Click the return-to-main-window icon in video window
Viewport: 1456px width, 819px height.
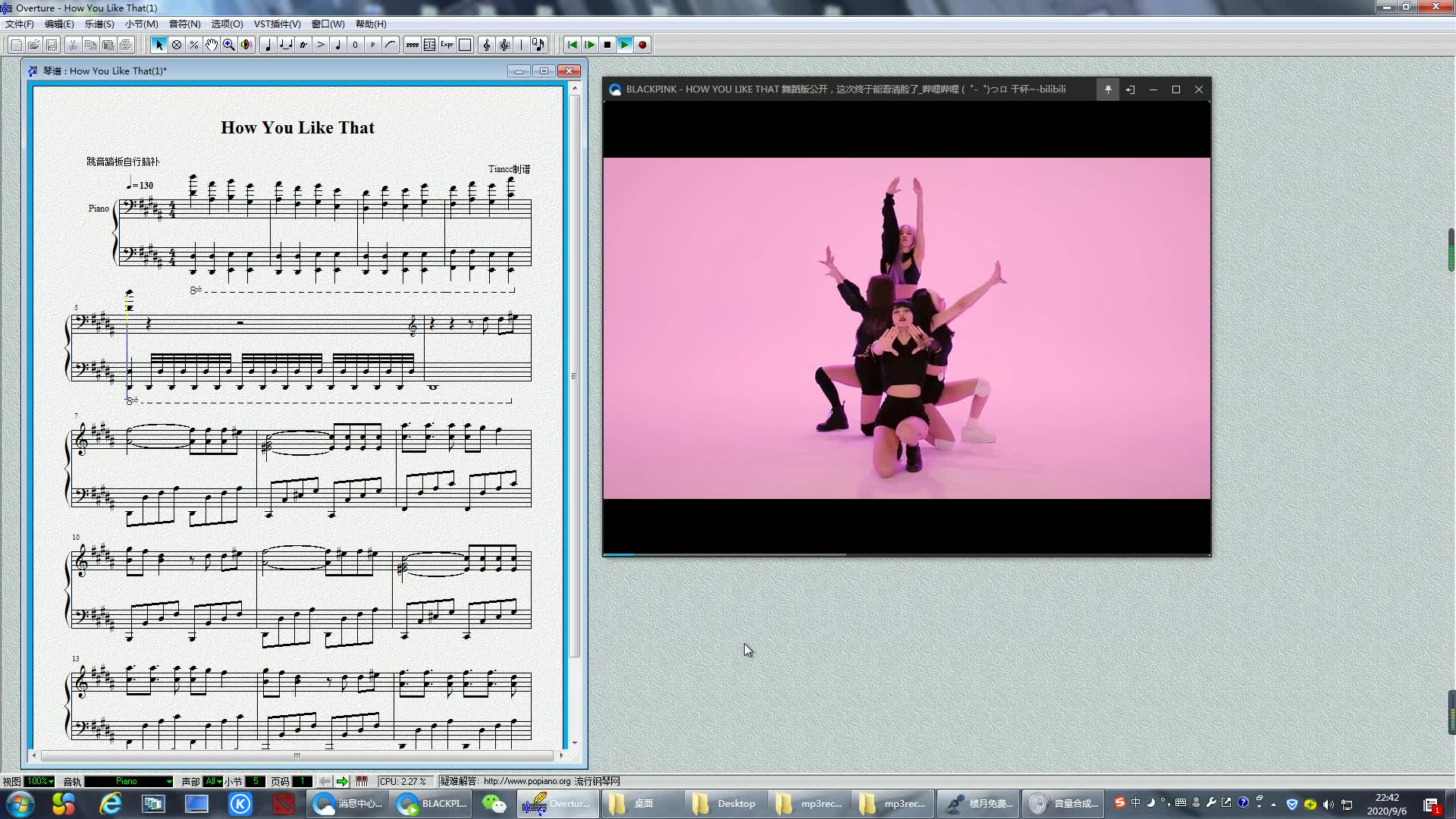(1130, 89)
